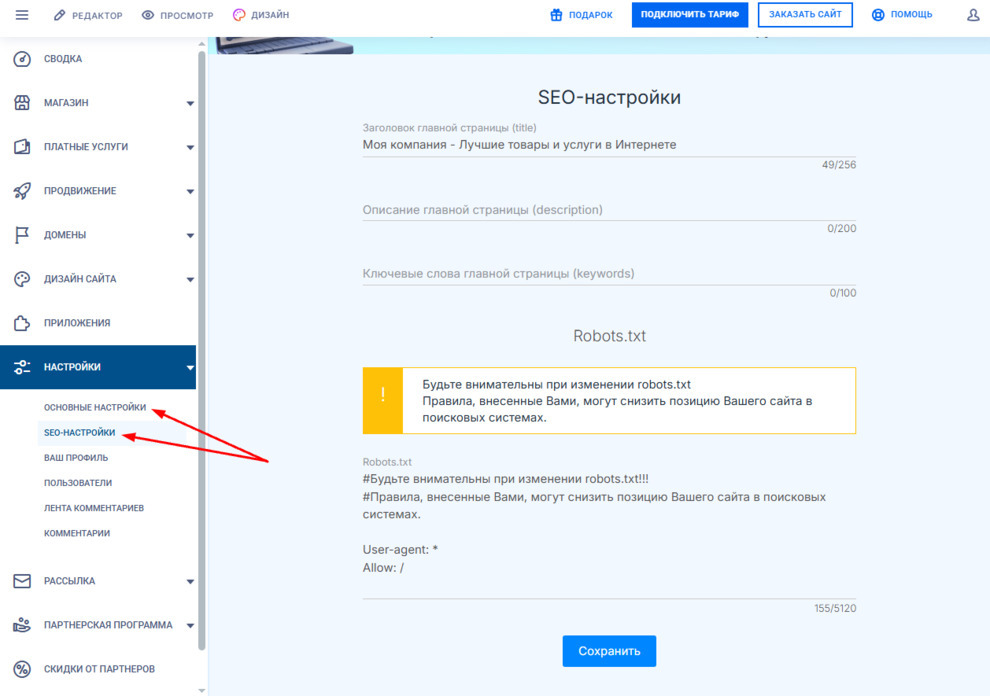Click the Домены flag icon
The height and width of the screenshot is (696, 990).
(22, 235)
